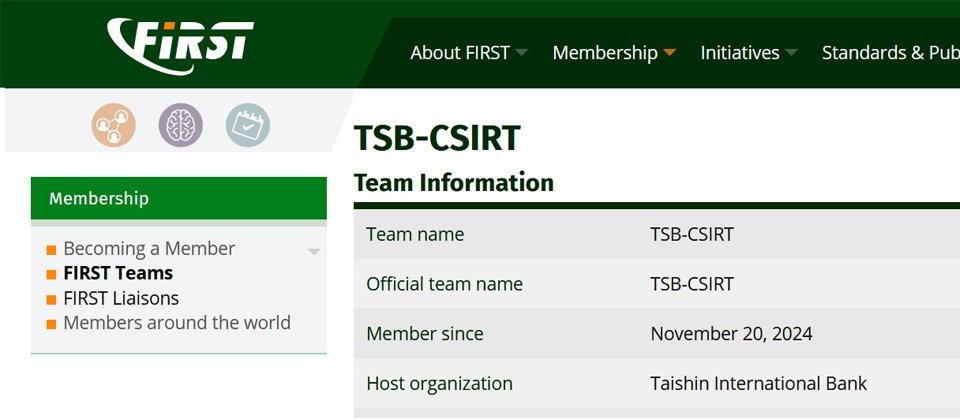Open the orange network members icon
960x420 pixels.
point(114,125)
